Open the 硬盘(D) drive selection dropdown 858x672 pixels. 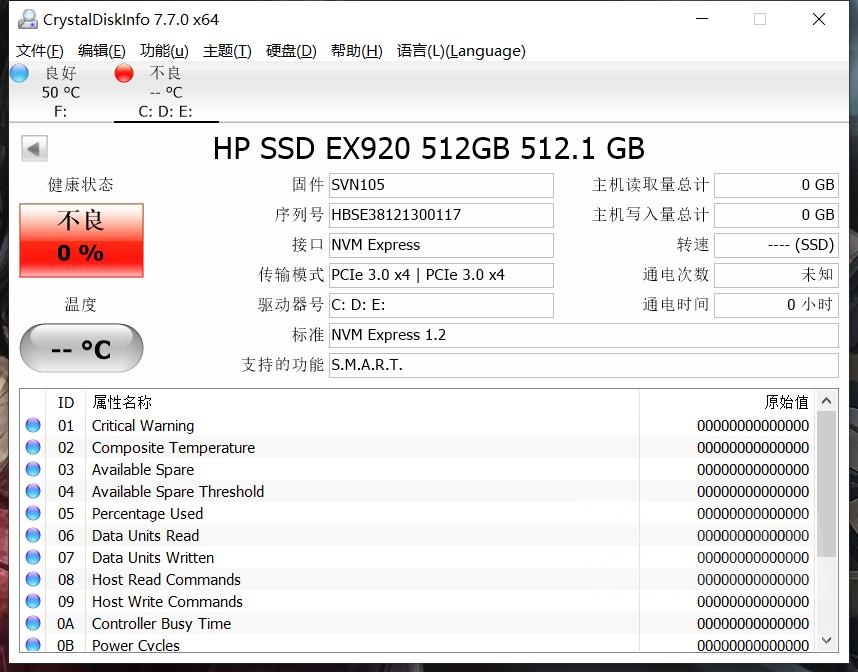coord(289,51)
